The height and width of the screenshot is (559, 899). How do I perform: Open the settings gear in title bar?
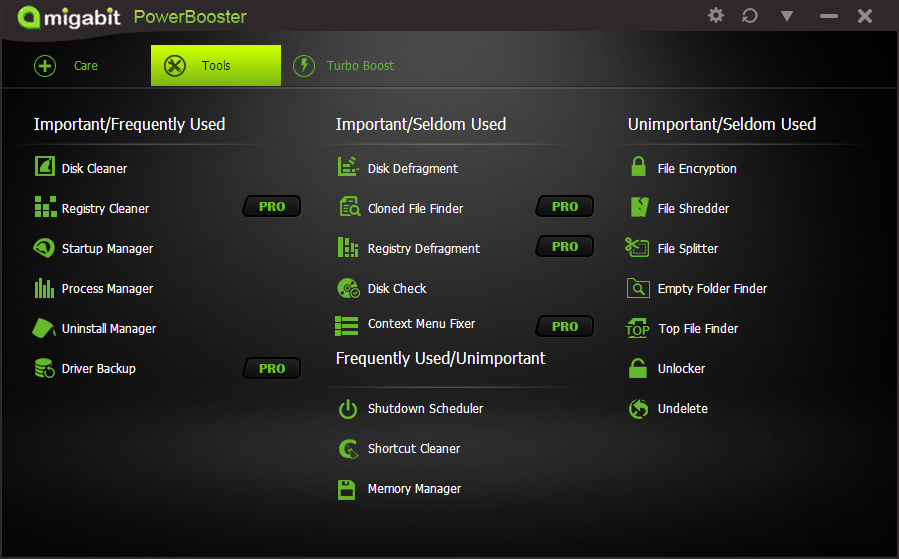coord(716,16)
